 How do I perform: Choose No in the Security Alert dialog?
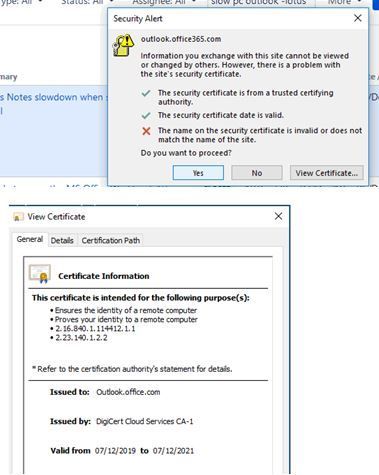pos(257,173)
